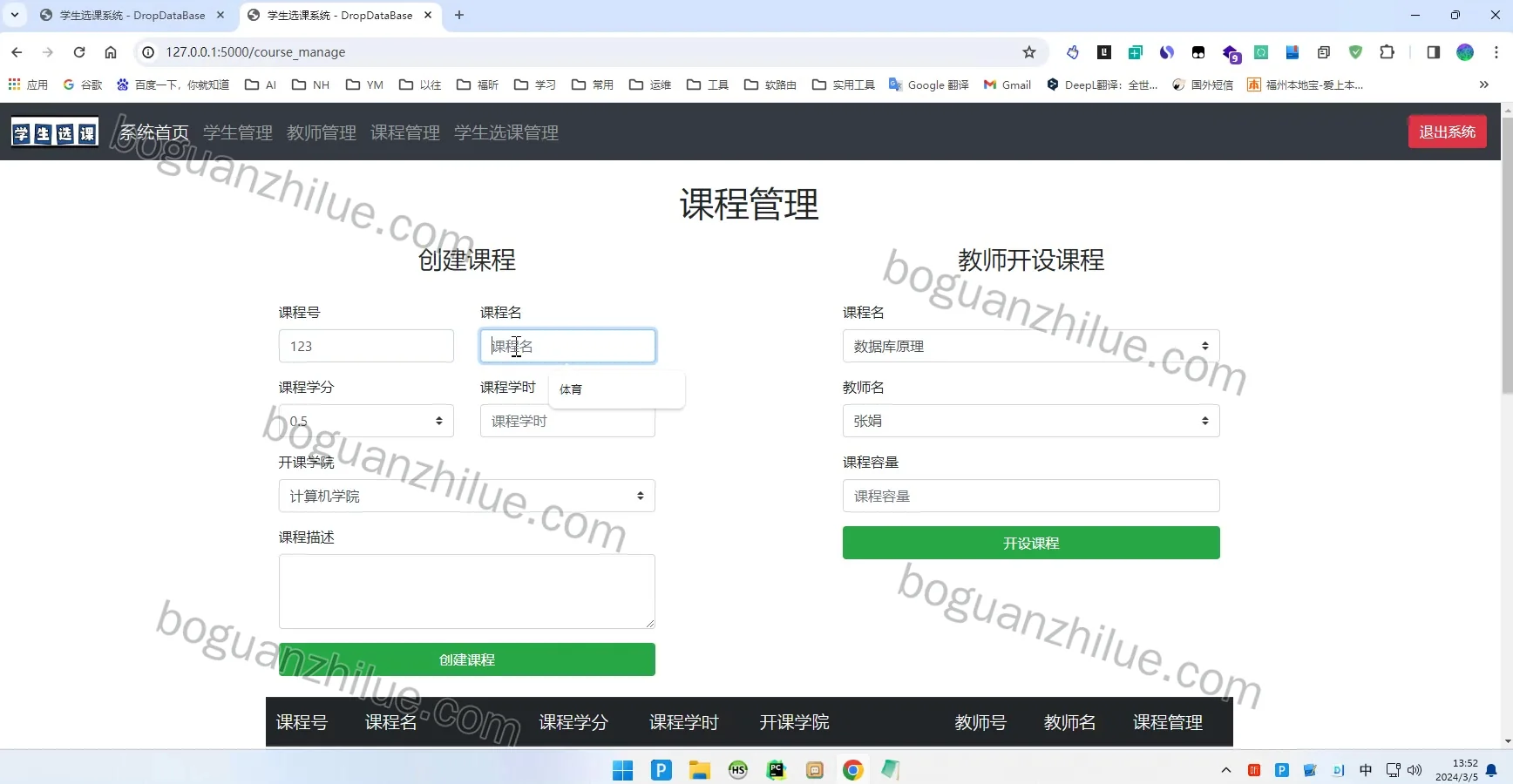Reload the page with refresh icon
The height and width of the screenshot is (784, 1513).
79,52
